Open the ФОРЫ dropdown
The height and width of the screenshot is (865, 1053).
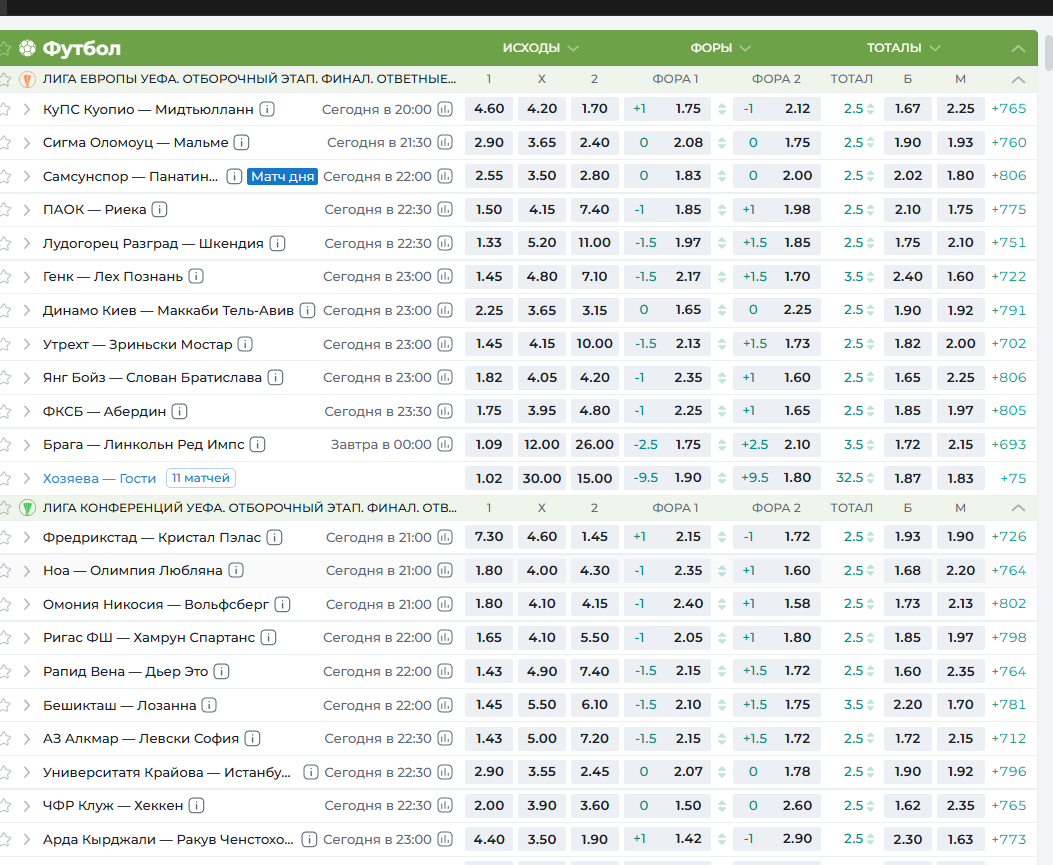coord(721,48)
